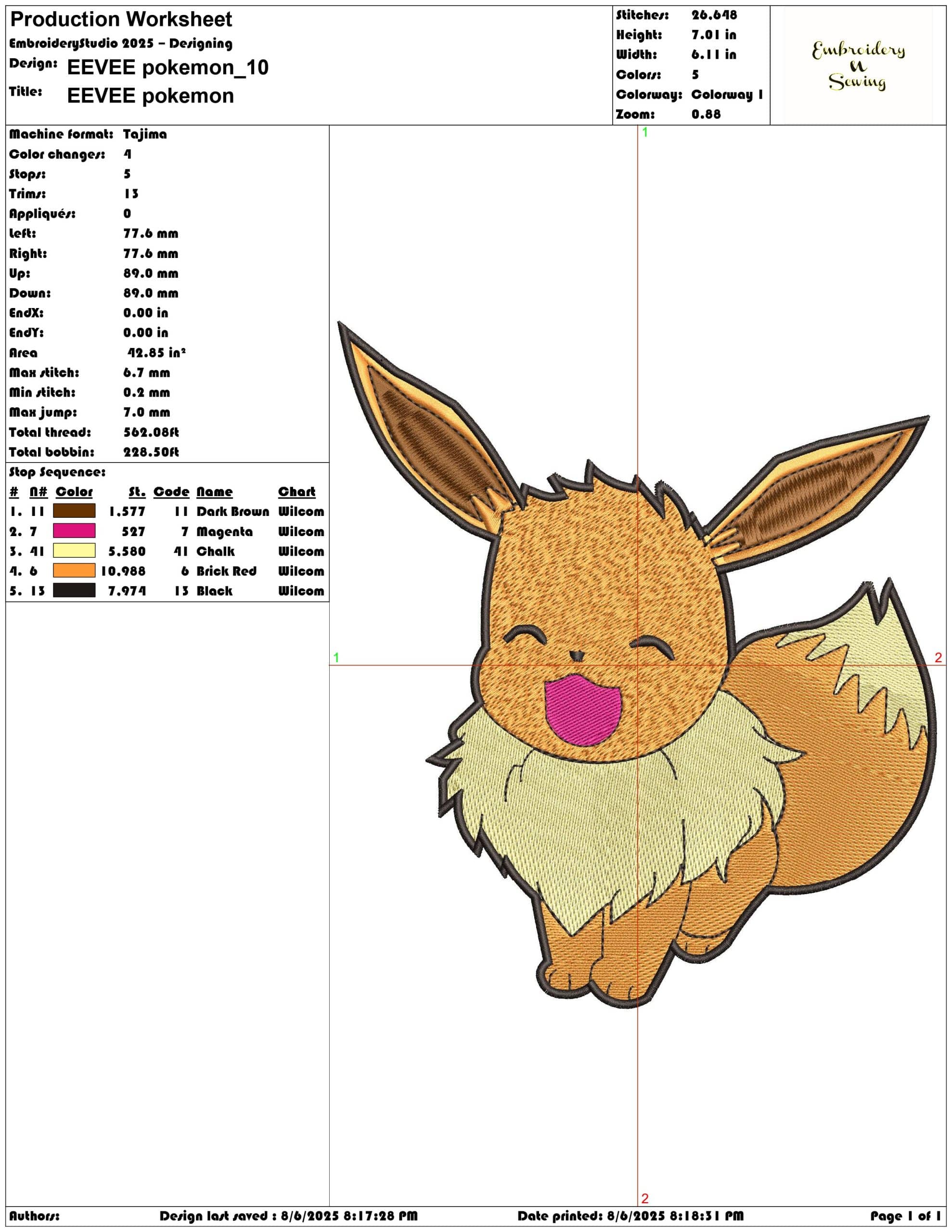Click the Embroidery N Sewing logo
Screen dimensions: 952x1232
pyautogui.click(x=858, y=65)
